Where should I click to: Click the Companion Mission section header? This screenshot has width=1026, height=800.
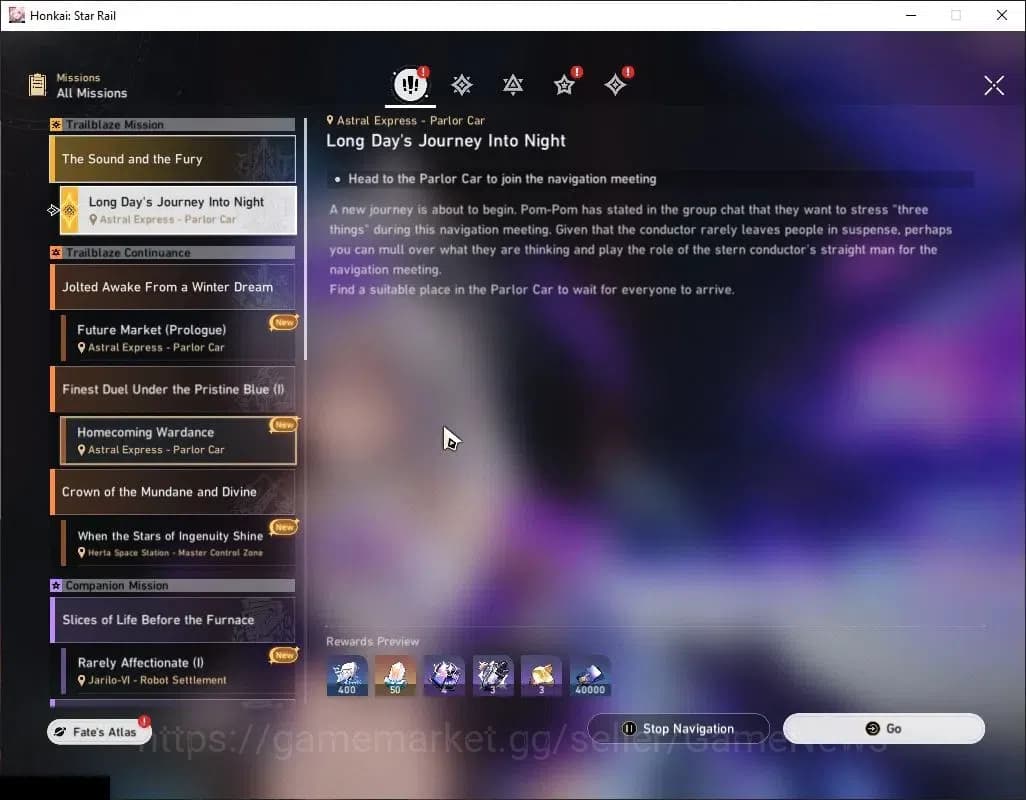[x=173, y=585]
